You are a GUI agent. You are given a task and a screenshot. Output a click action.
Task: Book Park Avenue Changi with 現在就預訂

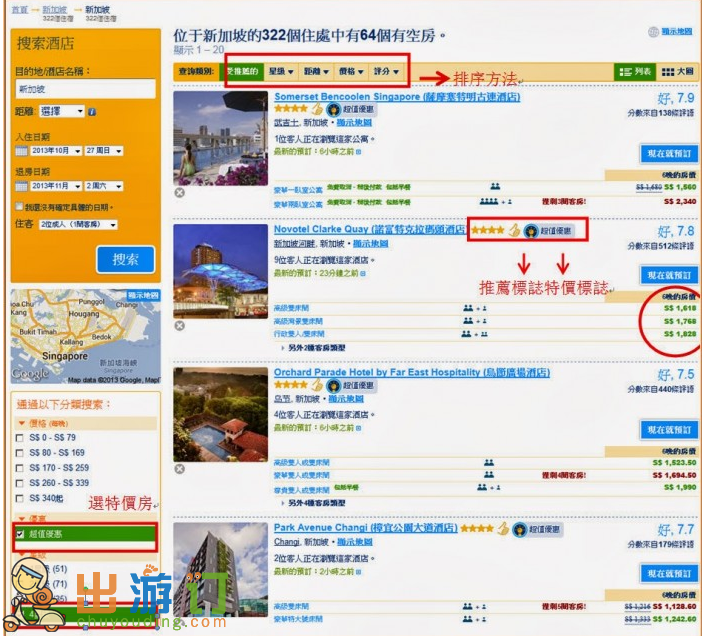tap(669, 573)
